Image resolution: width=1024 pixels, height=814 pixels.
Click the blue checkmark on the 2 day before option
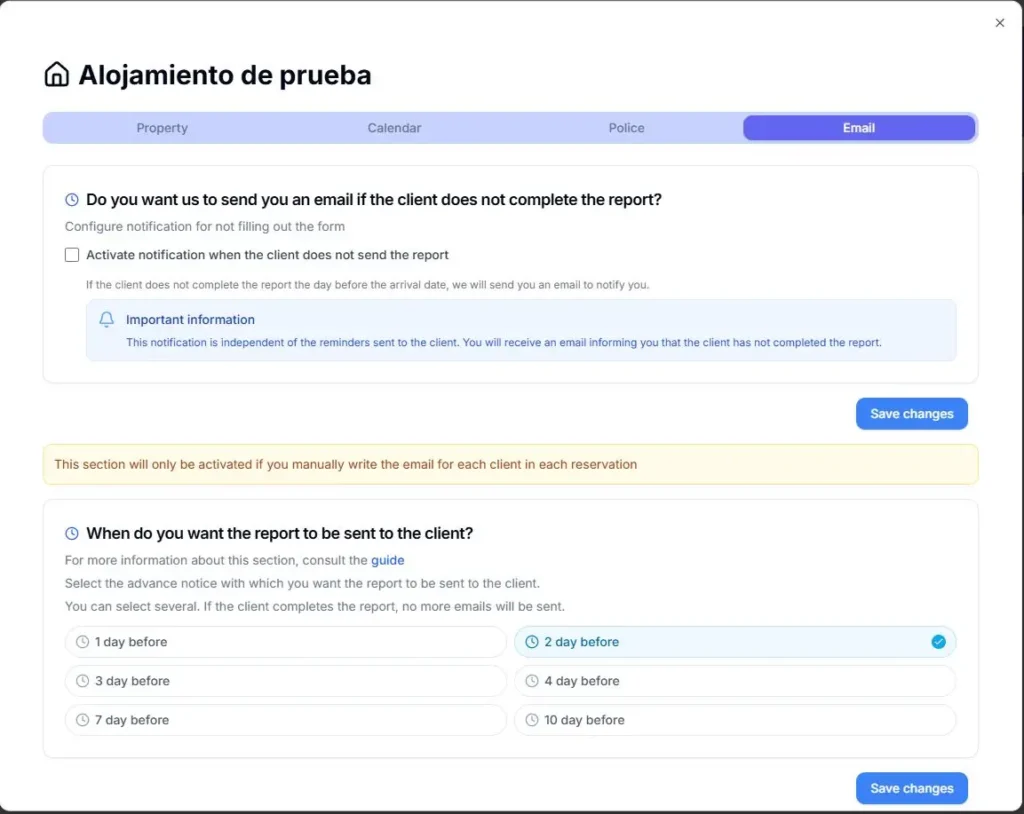[938, 642]
